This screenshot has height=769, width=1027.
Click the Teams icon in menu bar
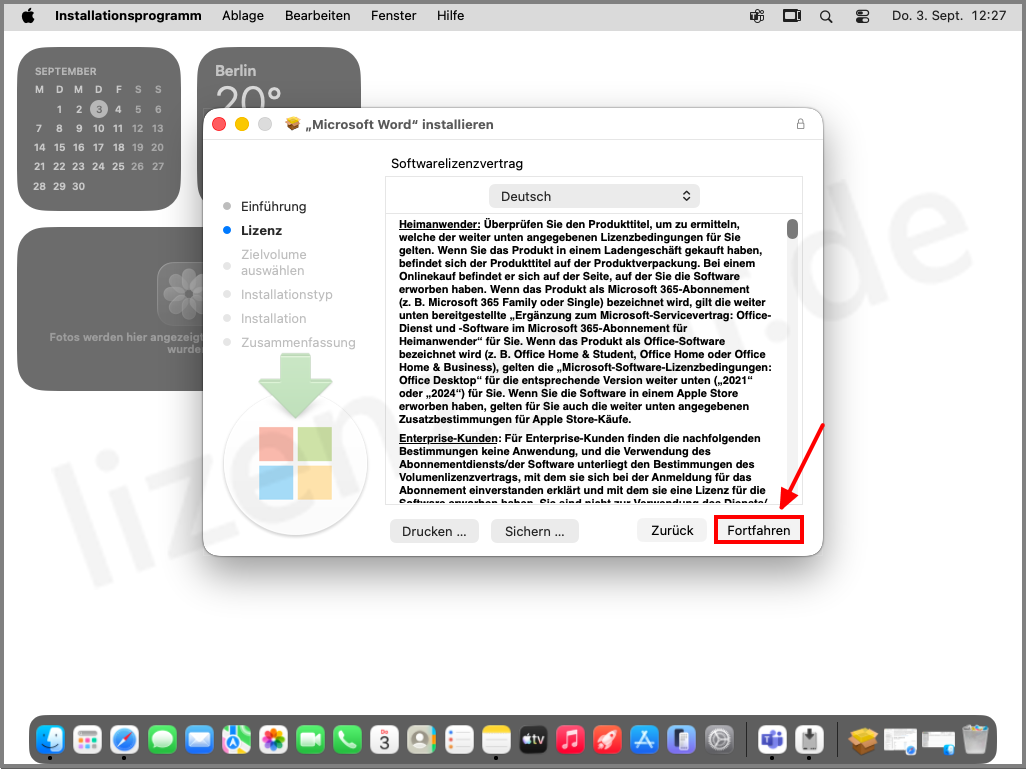click(756, 16)
